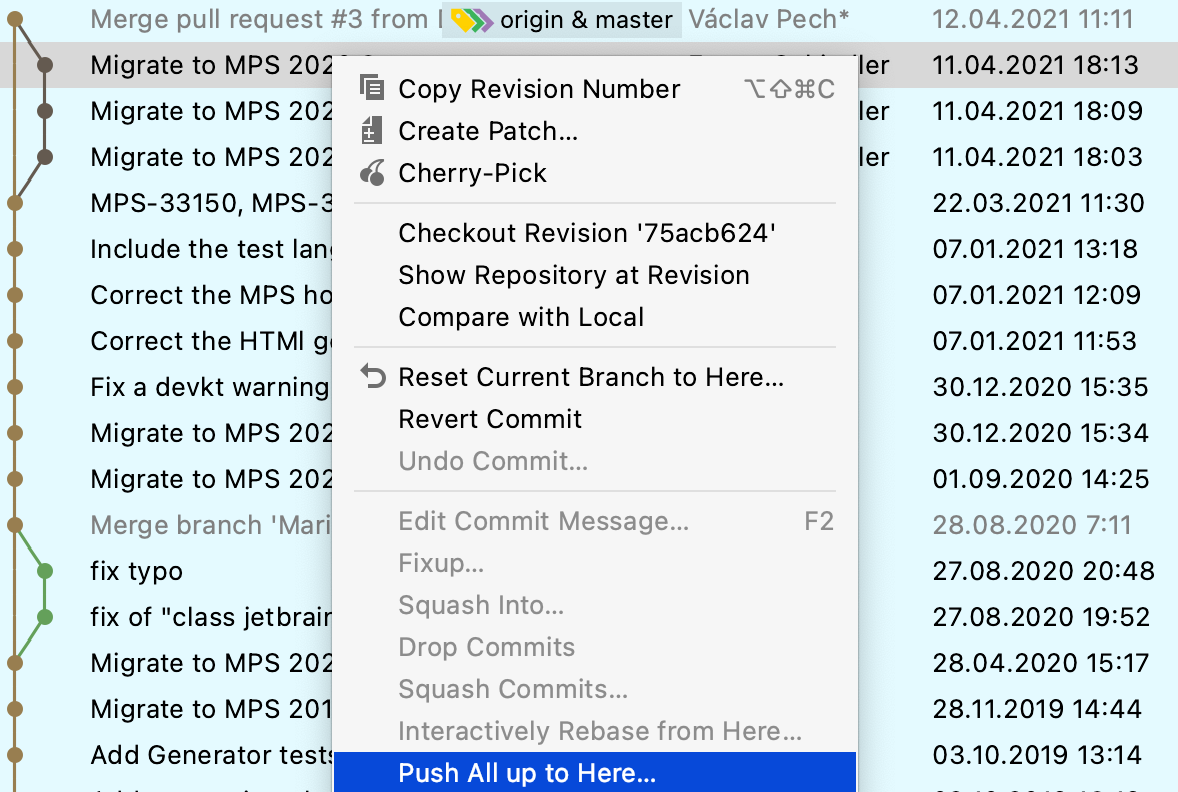Screen dimensions: 1178x792
Task: Select the "Merge branch 'Mari" commit
Action: [211, 524]
